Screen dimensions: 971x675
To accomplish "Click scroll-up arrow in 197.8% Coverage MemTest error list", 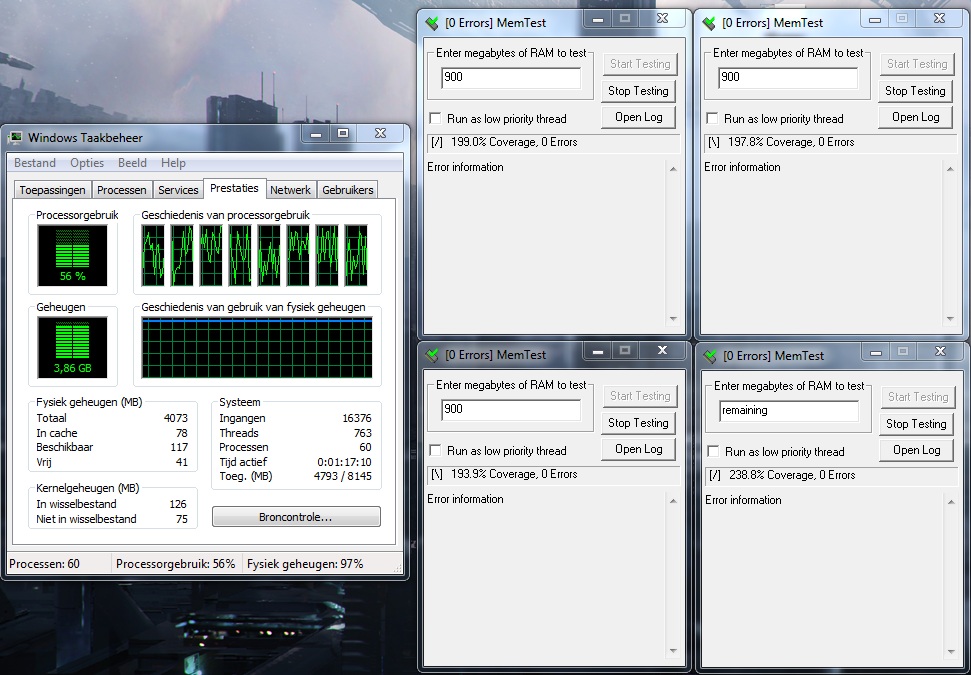I will coord(950,168).
